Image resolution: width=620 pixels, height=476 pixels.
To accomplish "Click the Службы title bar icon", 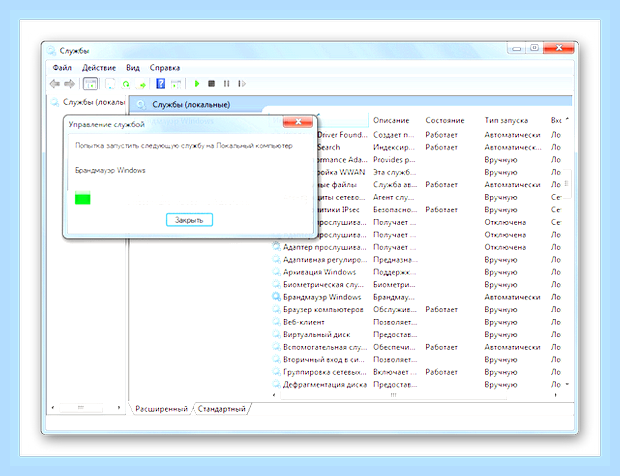I will point(51,51).
